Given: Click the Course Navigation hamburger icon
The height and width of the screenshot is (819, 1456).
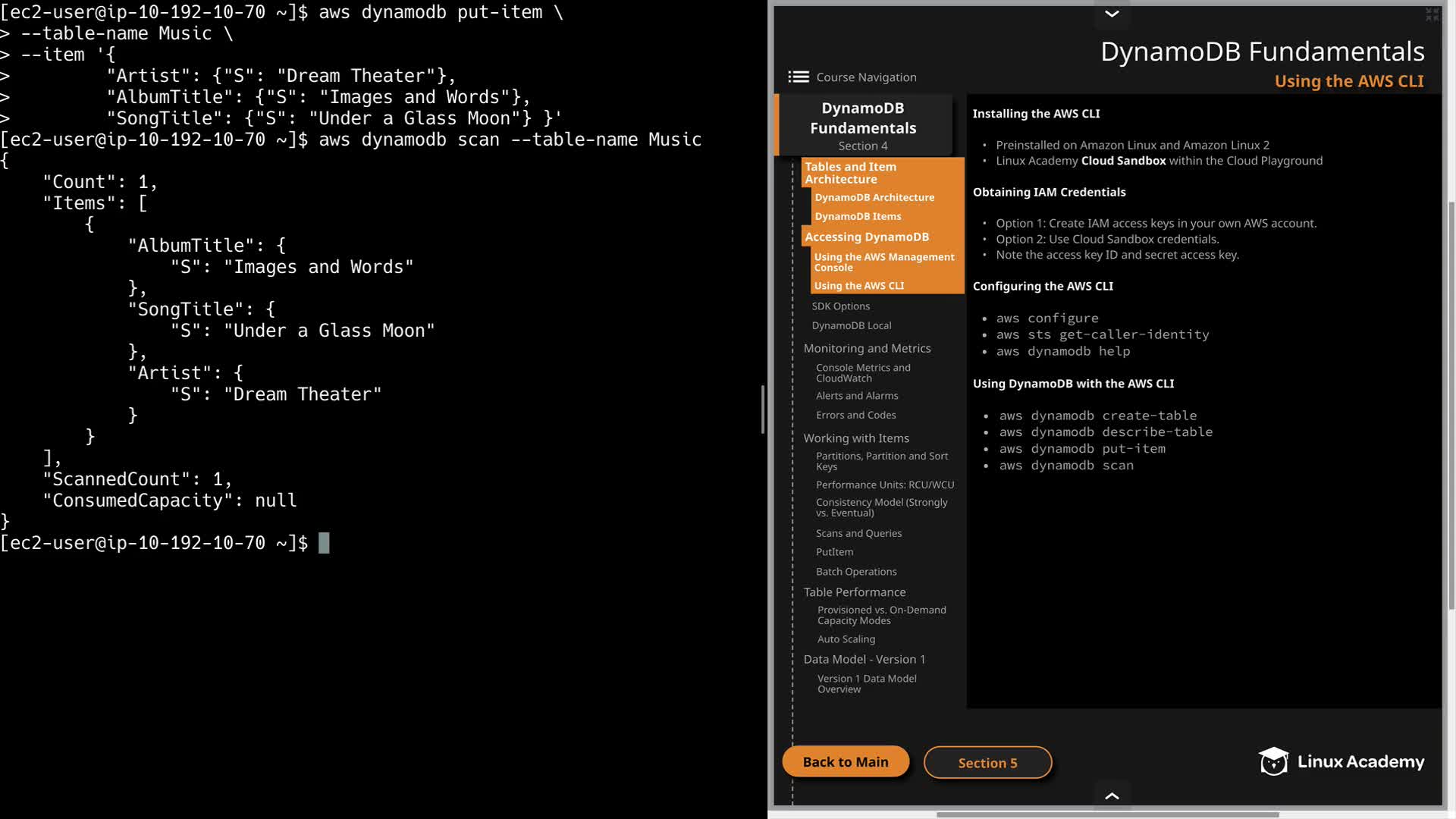Looking at the screenshot, I should [x=798, y=77].
